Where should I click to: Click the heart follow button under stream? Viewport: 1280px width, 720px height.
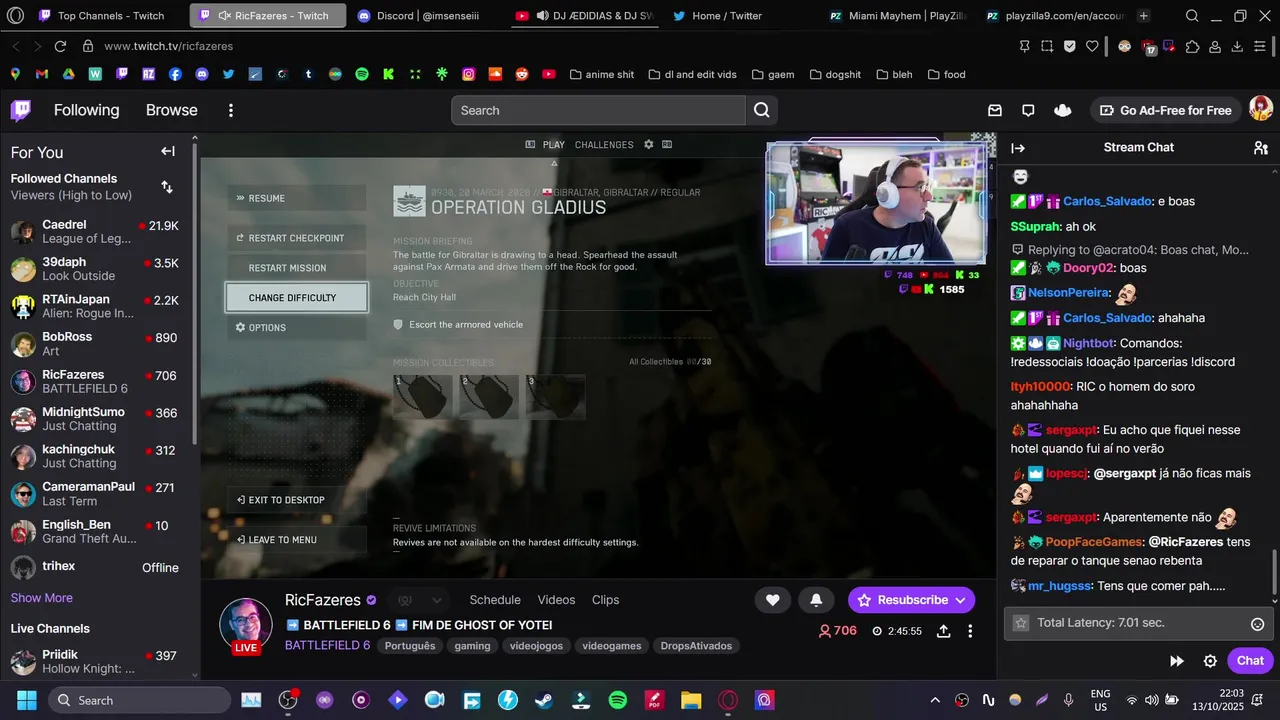point(772,600)
